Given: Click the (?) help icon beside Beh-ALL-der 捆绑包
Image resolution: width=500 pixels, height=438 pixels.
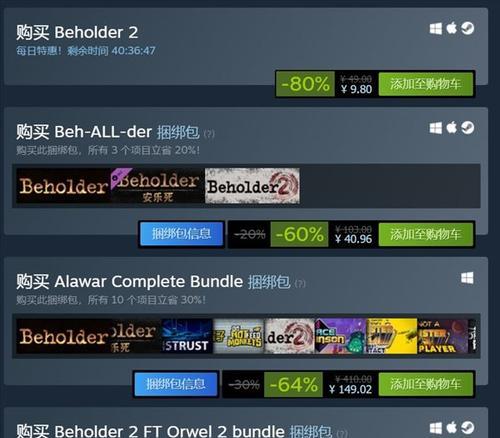Looking at the screenshot, I should (x=209, y=134).
